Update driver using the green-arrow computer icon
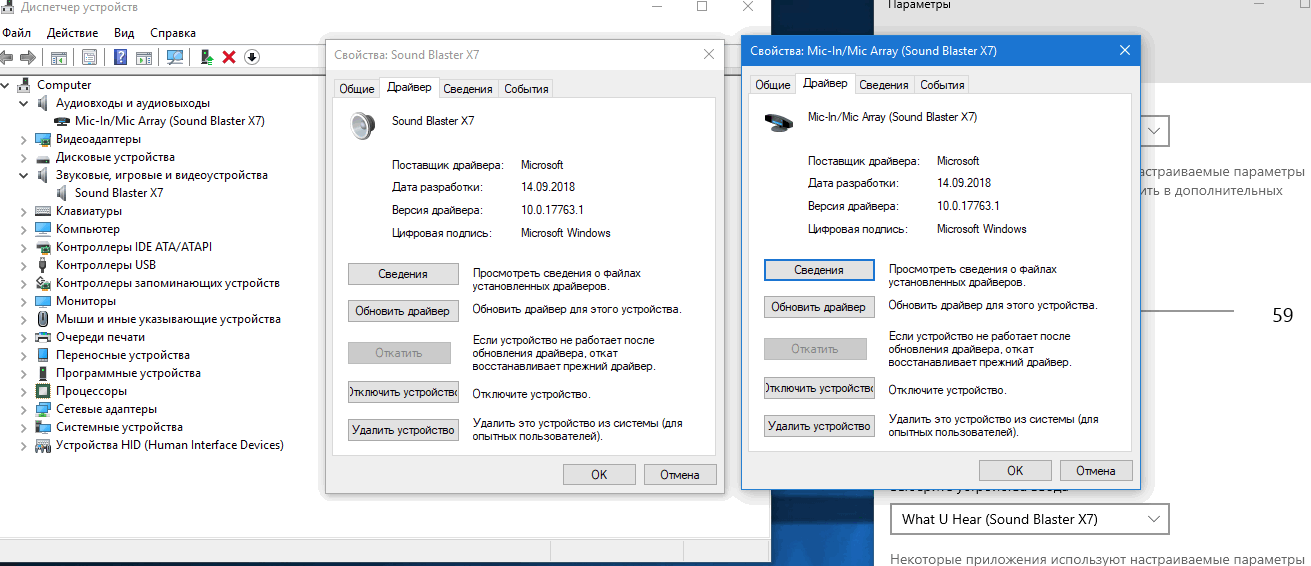Screen dimensions: 1311x566 [x=207, y=57]
